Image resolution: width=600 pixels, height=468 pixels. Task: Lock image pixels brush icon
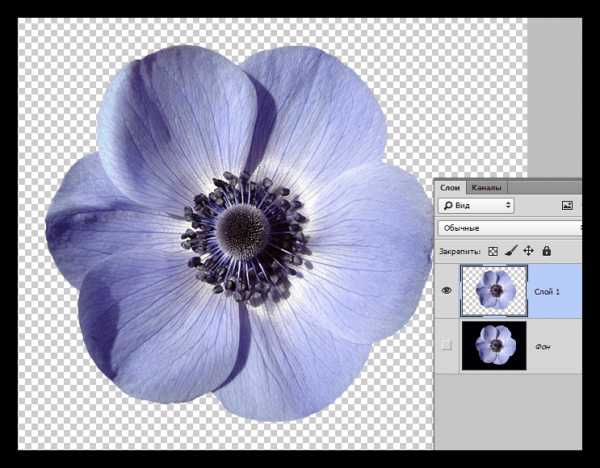pos(511,251)
